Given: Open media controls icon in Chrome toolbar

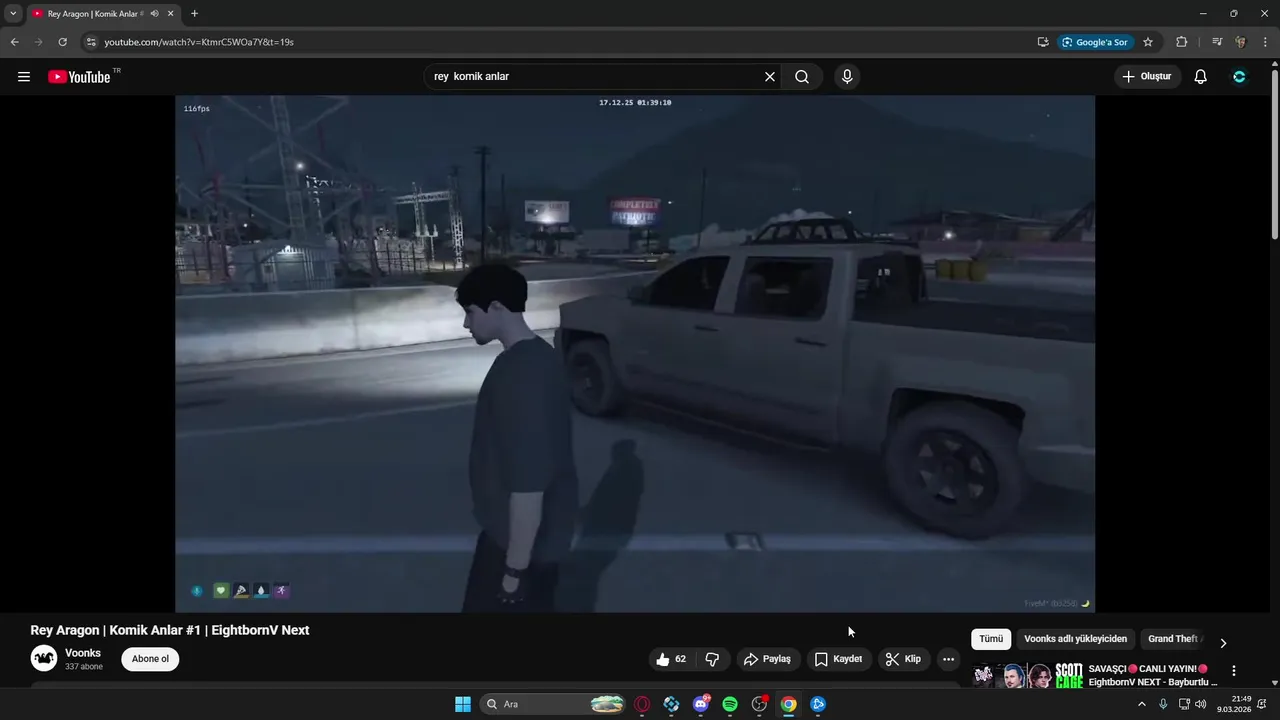Looking at the screenshot, I should [x=1217, y=42].
